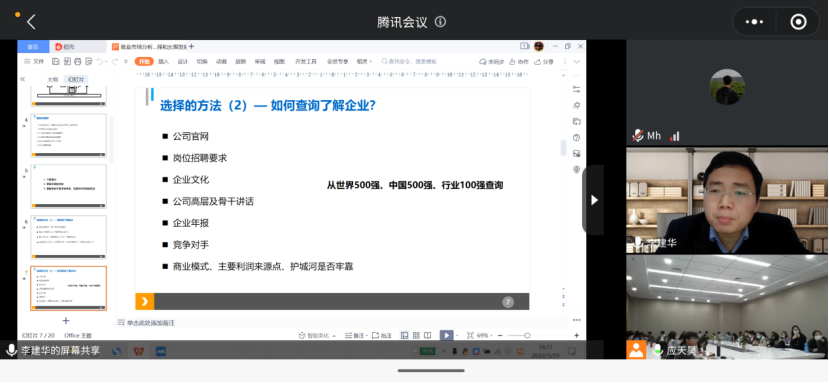Open the 文件 menu
Viewport: 829px width, 383px height.
tap(34, 61)
